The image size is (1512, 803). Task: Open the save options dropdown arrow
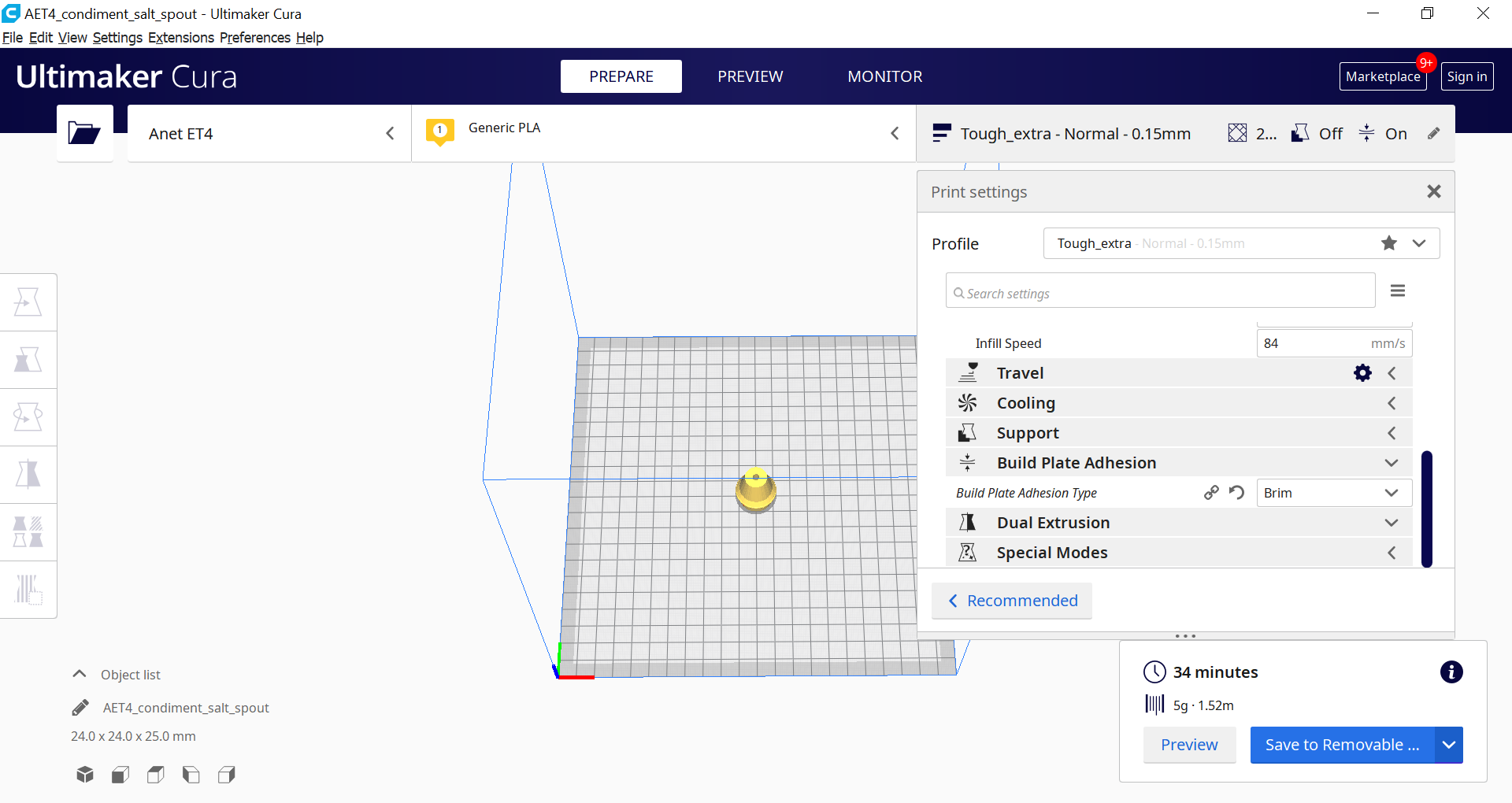click(1449, 745)
